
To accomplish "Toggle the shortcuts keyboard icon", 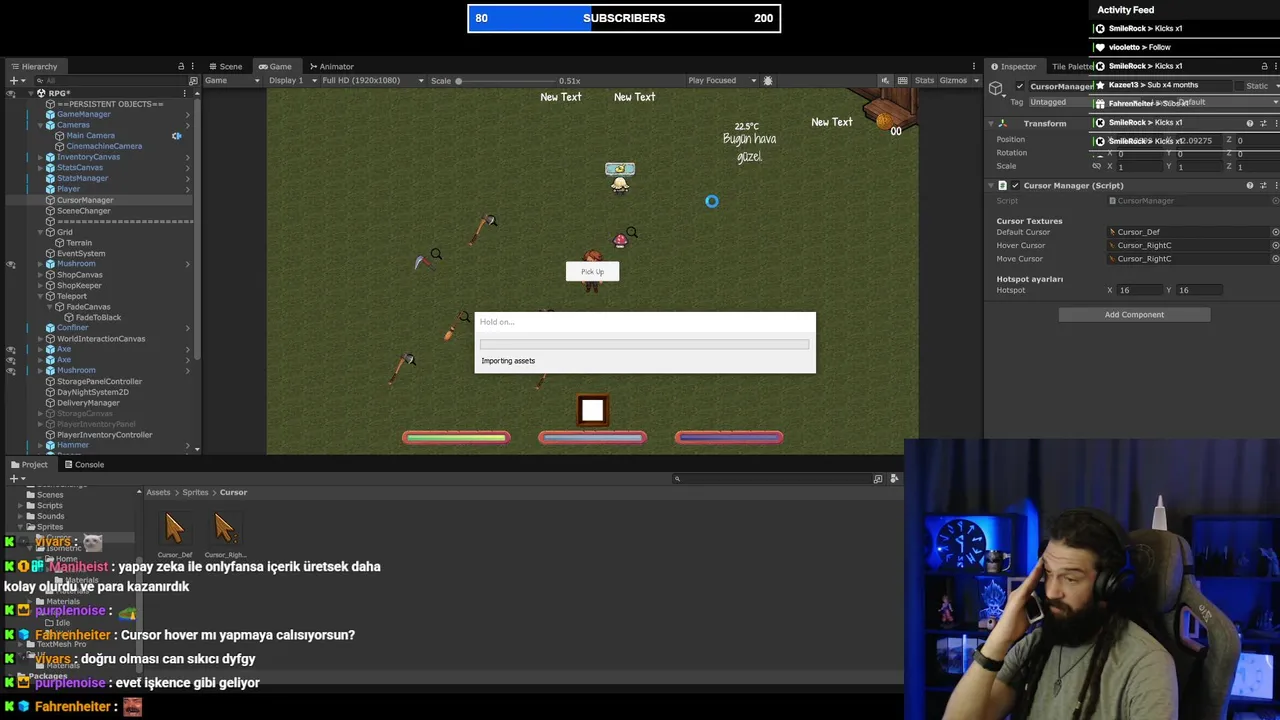I will pyautogui.click(x=902, y=80).
